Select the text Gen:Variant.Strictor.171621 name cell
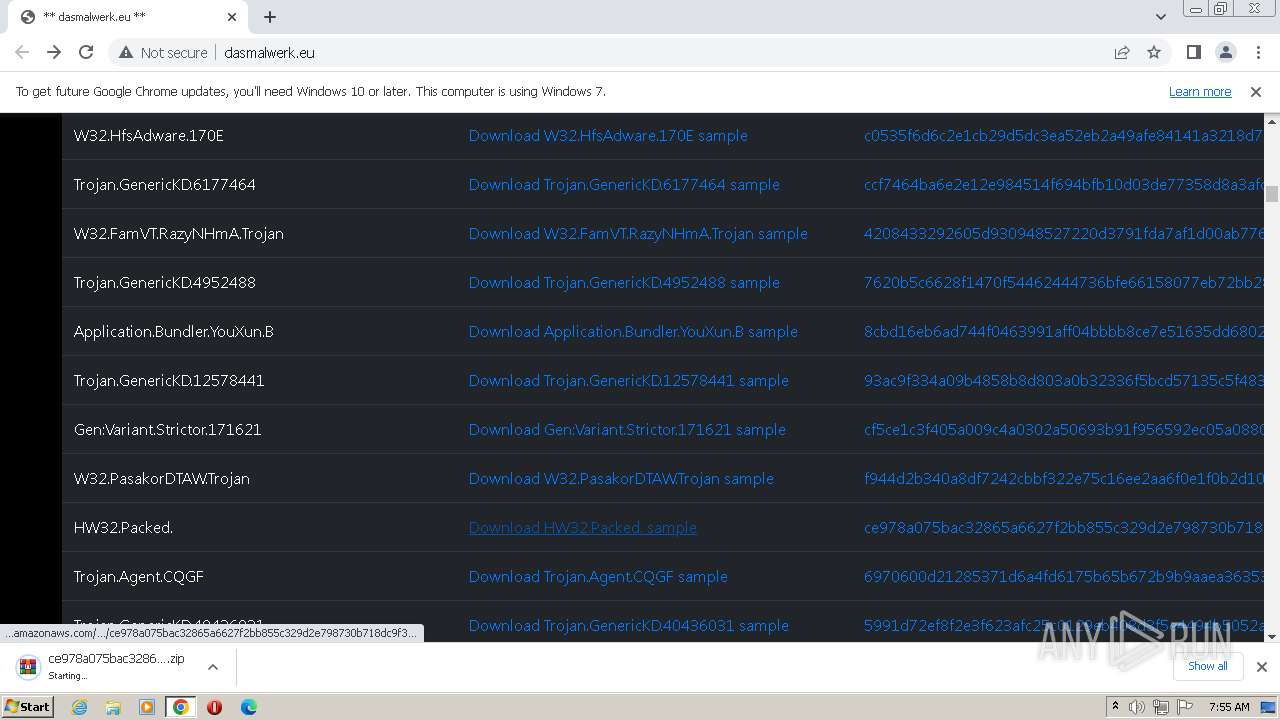Viewport: 1280px width, 720px height. pos(167,429)
